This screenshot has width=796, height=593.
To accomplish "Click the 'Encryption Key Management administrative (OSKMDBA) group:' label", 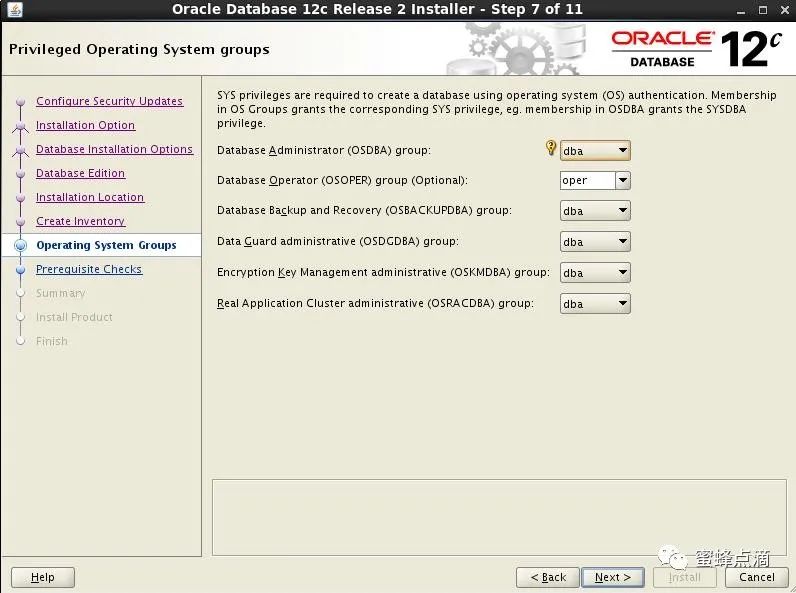I will tap(383, 272).
